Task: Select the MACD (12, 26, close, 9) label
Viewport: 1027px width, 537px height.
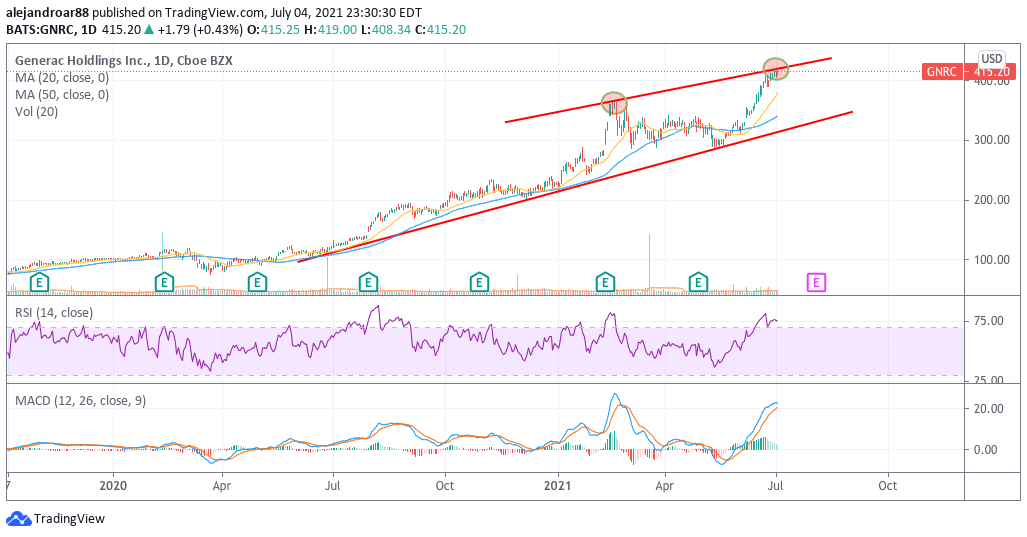Action: point(81,400)
